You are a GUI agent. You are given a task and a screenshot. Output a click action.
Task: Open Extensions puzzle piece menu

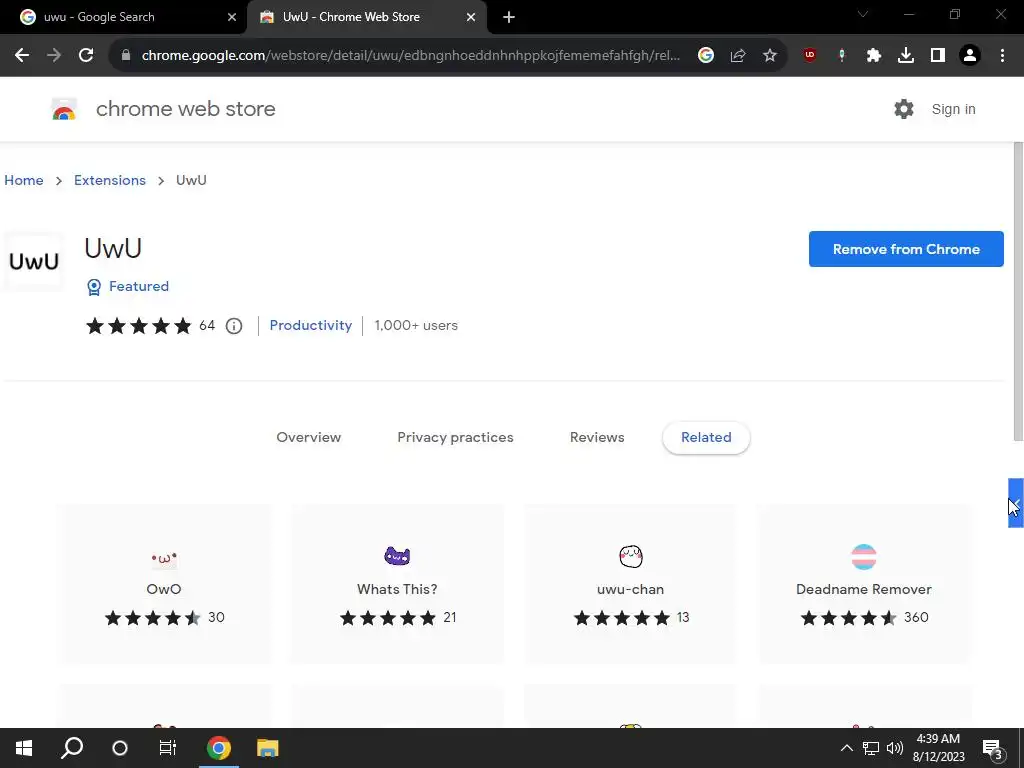pyautogui.click(x=874, y=56)
